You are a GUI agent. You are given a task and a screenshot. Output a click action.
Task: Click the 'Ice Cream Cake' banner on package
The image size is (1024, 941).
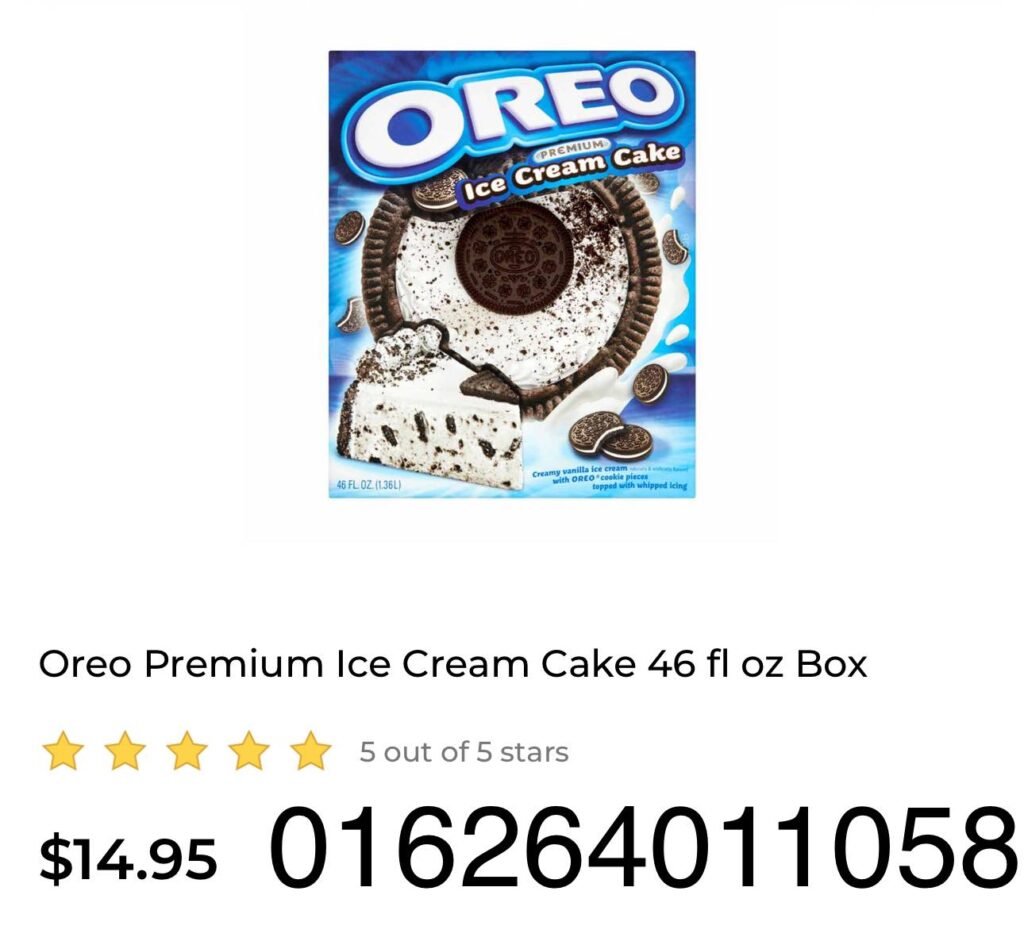569,172
